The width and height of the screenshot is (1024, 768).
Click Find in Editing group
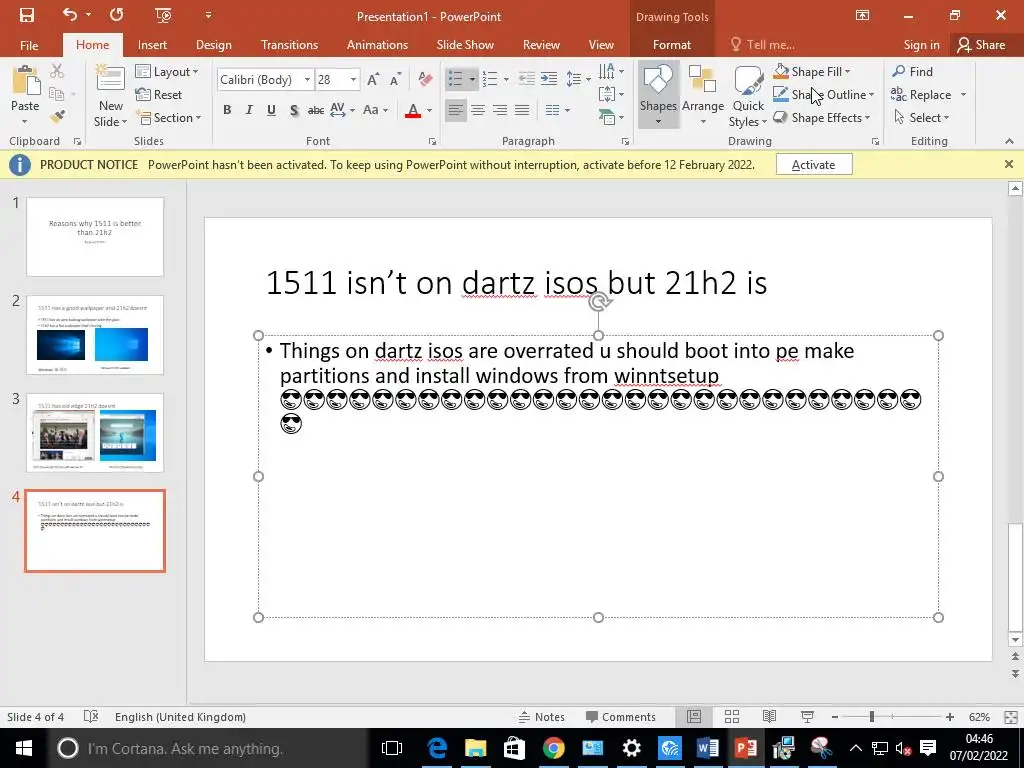click(912, 71)
